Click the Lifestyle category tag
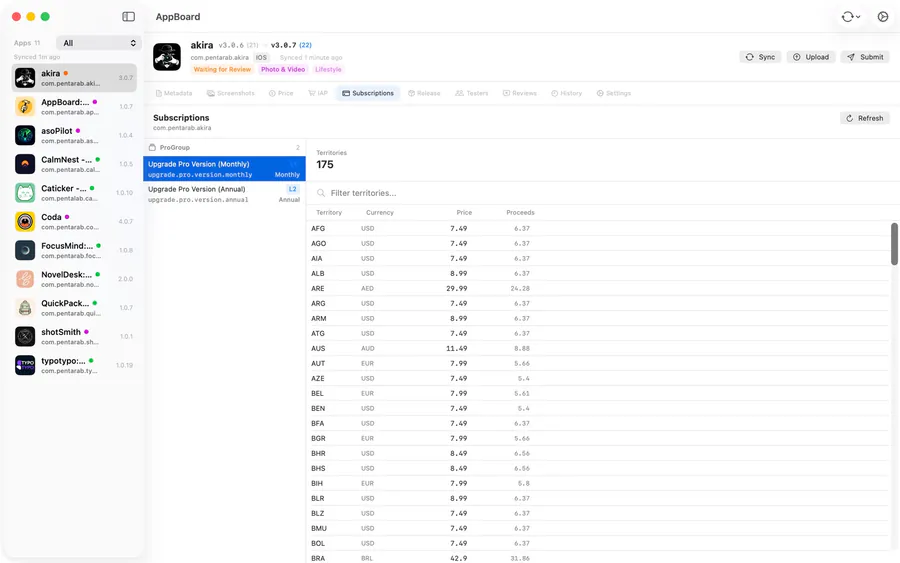The width and height of the screenshot is (900, 563). [x=328, y=69]
